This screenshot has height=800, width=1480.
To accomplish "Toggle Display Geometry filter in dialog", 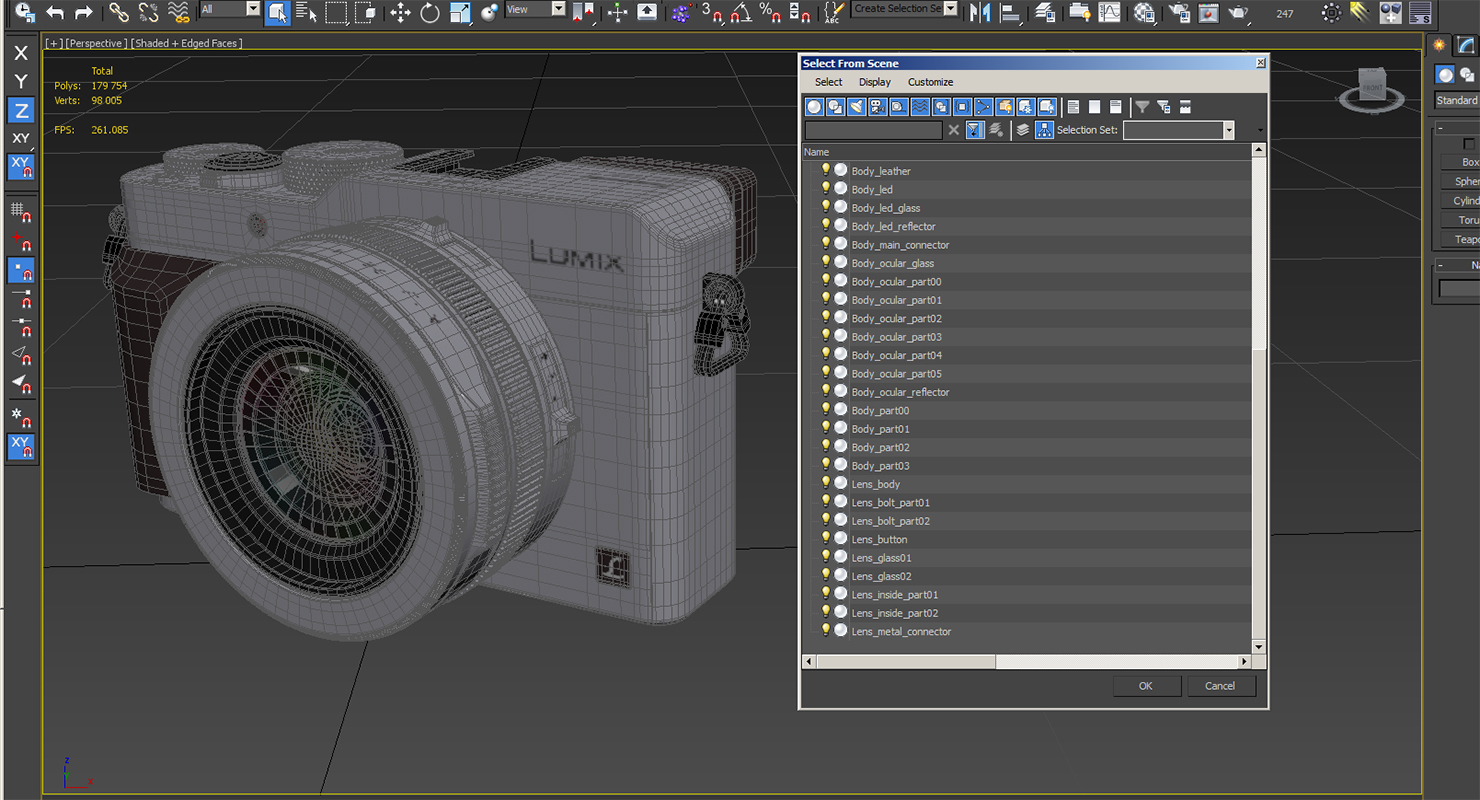I will 814,107.
